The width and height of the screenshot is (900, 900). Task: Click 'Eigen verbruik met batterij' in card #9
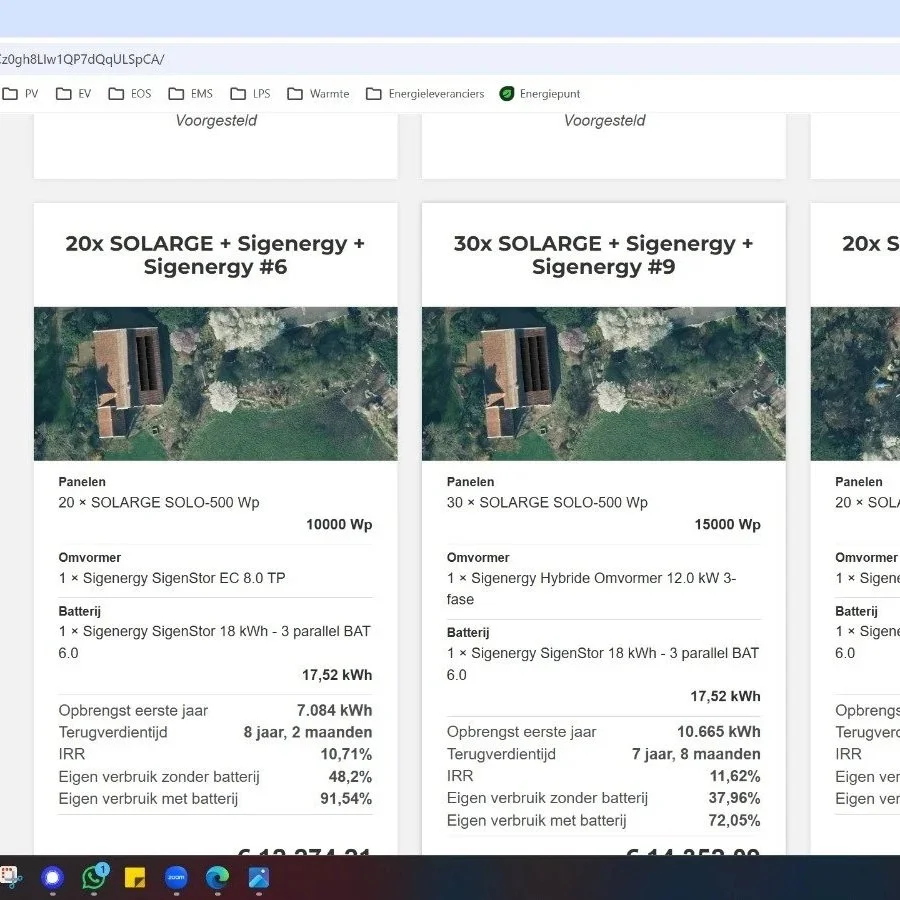coord(536,820)
